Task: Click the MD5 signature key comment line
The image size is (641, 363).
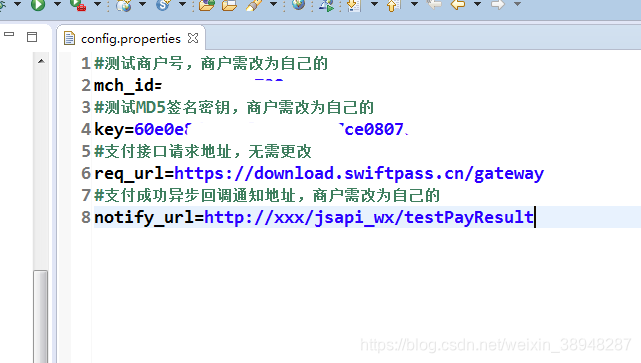Action: (x=234, y=108)
